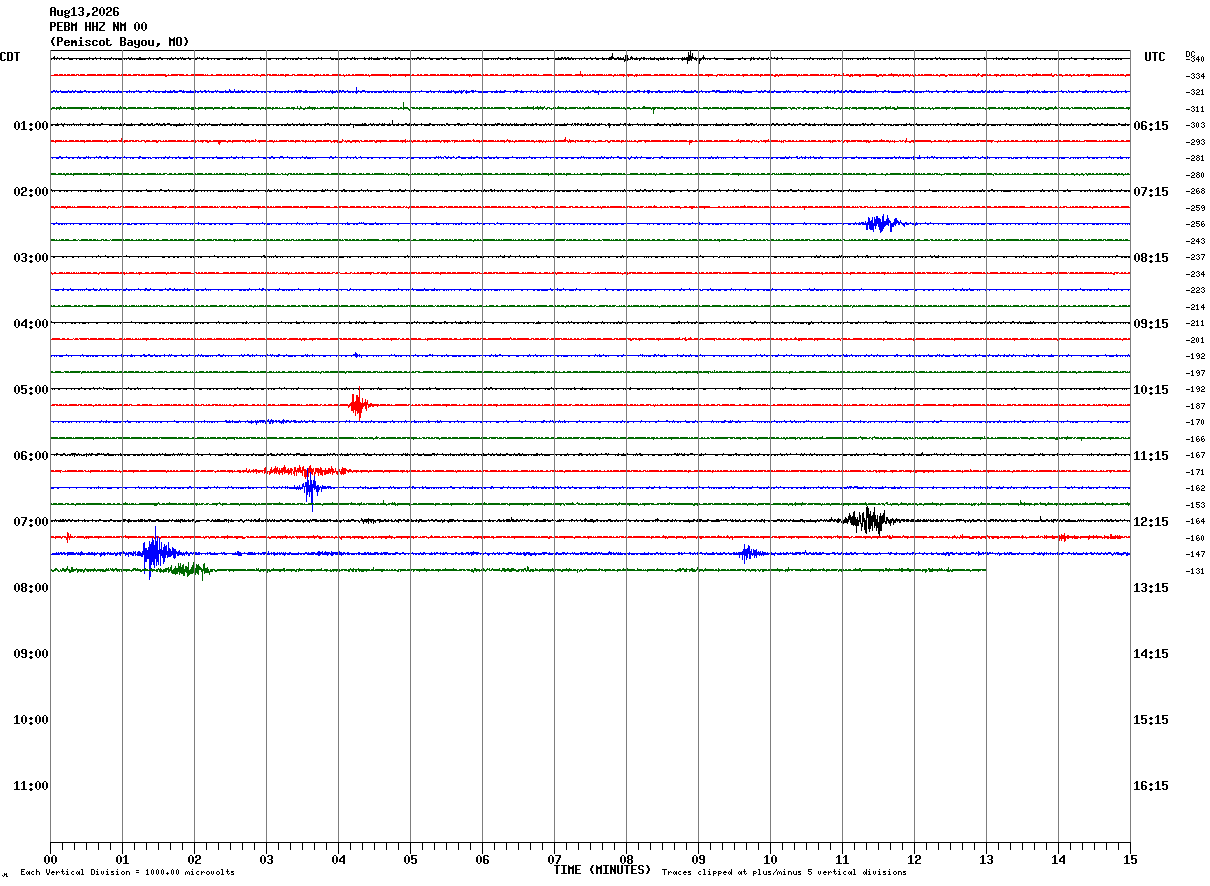The height and width of the screenshot is (886, 1210).
Task: Select the 07:00 CDT time label
Action: [31, 522]
